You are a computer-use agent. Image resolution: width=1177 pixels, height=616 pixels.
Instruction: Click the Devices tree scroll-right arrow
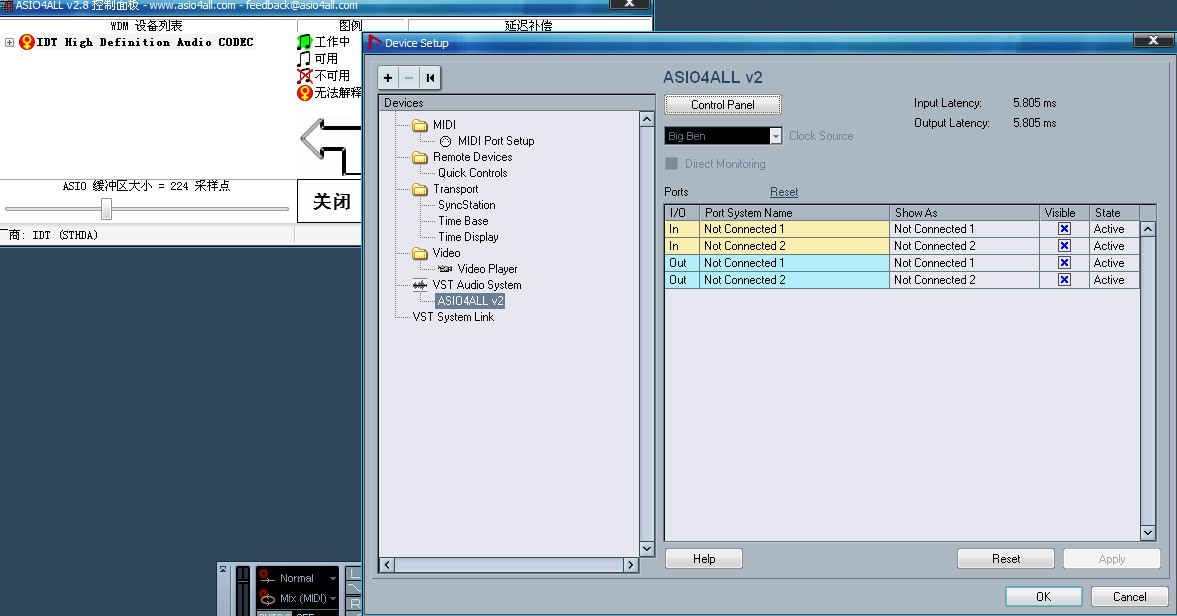click(x=631, y=565)
